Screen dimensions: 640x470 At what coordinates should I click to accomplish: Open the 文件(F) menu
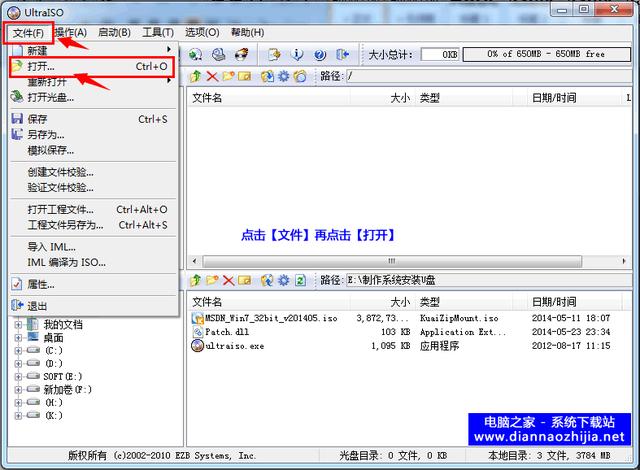click(x=28, y=33)
